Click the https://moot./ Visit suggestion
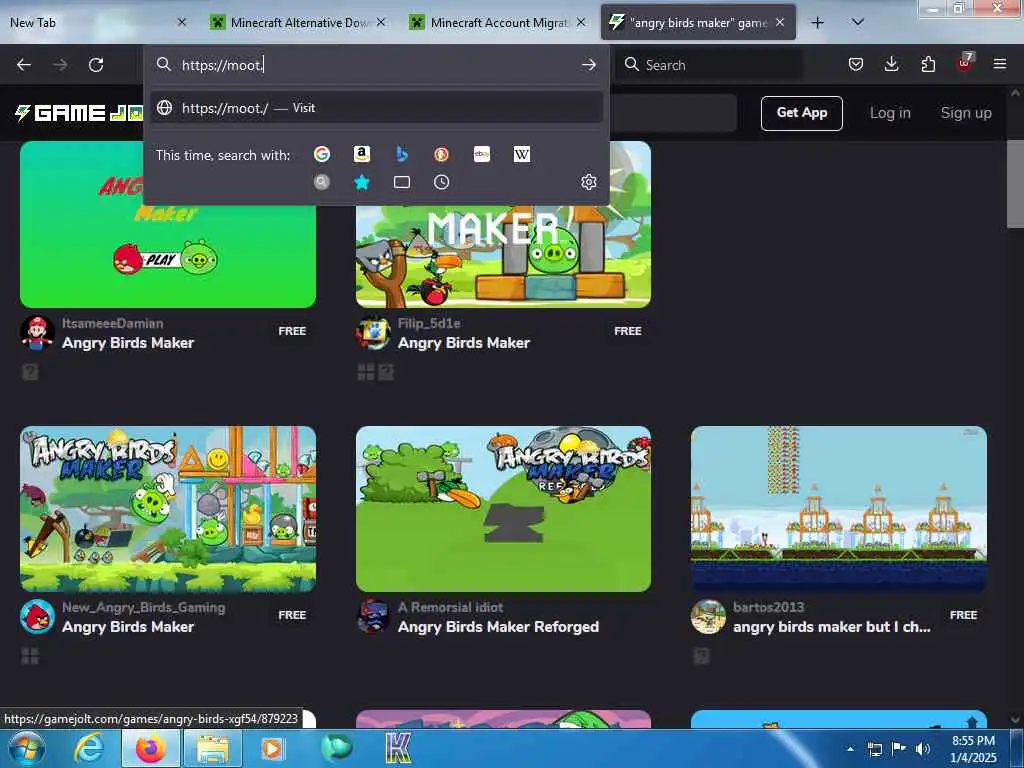Viewport: 1024px width, 768px height. [376, 108]
